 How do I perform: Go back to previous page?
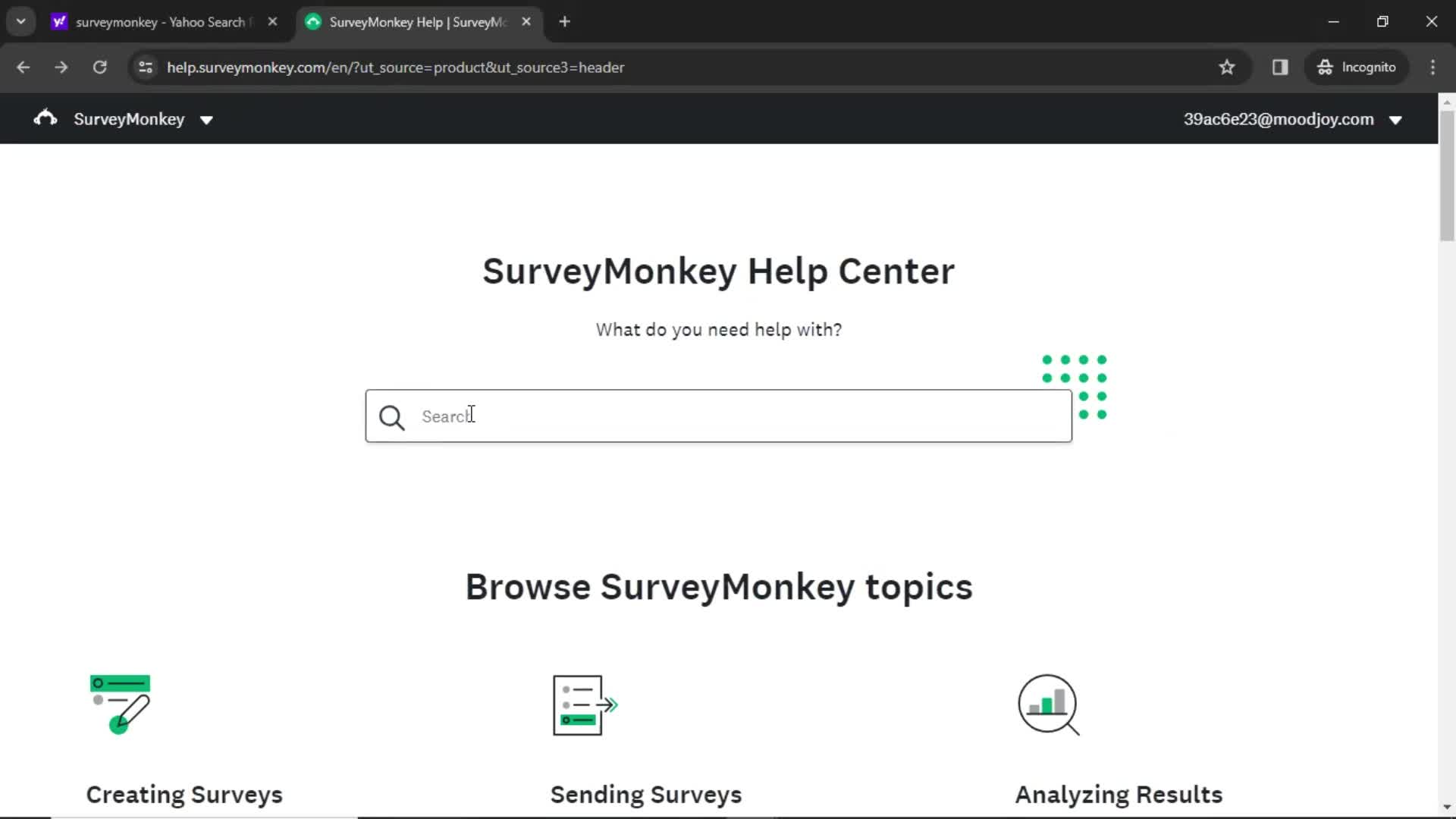tap(24, 67)
